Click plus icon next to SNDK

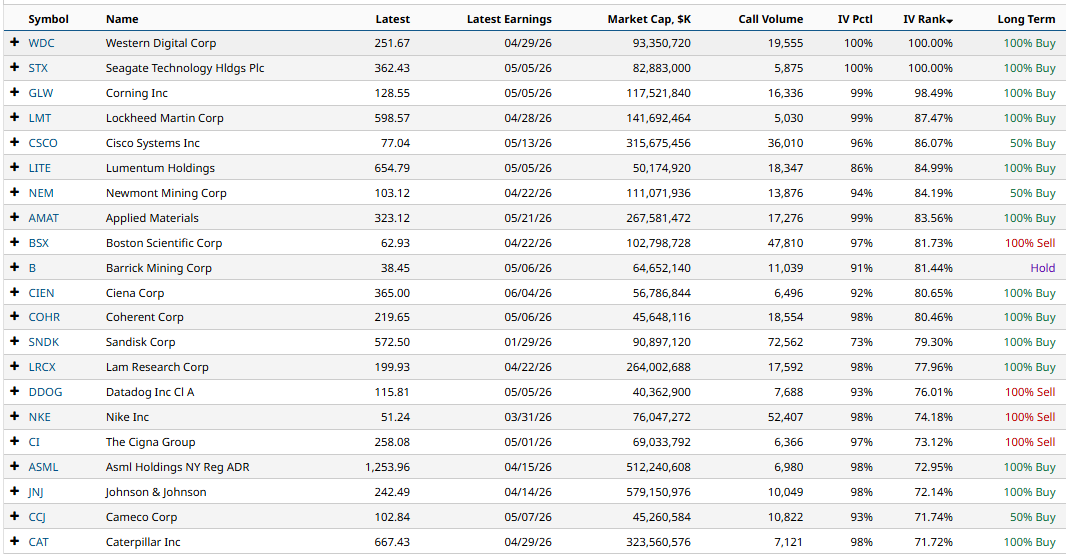(x=15, y=342)
